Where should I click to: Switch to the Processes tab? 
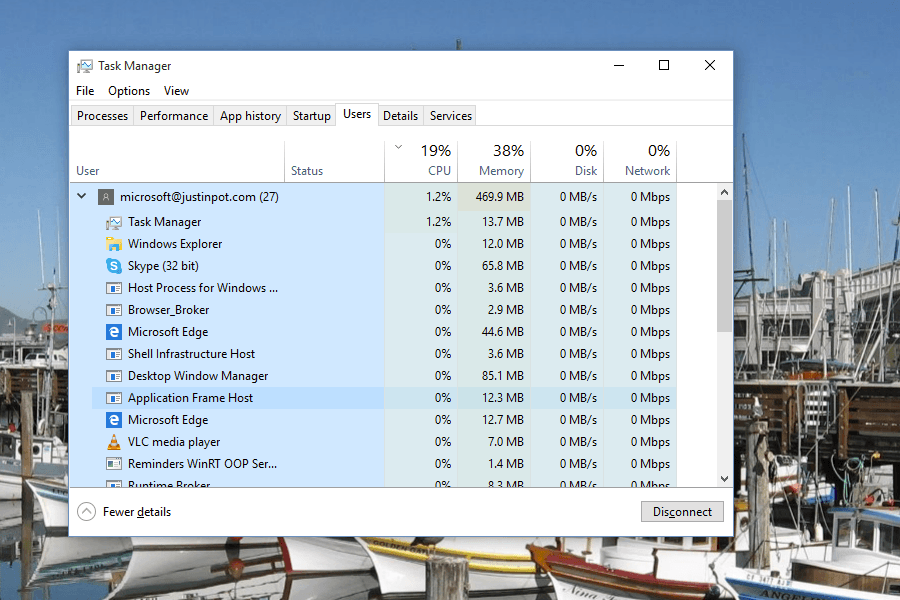(102, 115)
